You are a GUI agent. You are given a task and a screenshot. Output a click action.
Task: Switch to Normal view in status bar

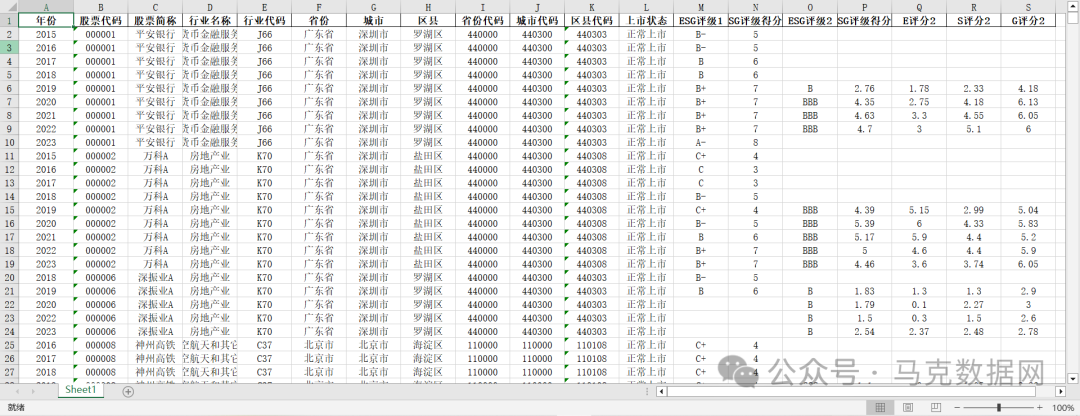click(x=880, y=408)
